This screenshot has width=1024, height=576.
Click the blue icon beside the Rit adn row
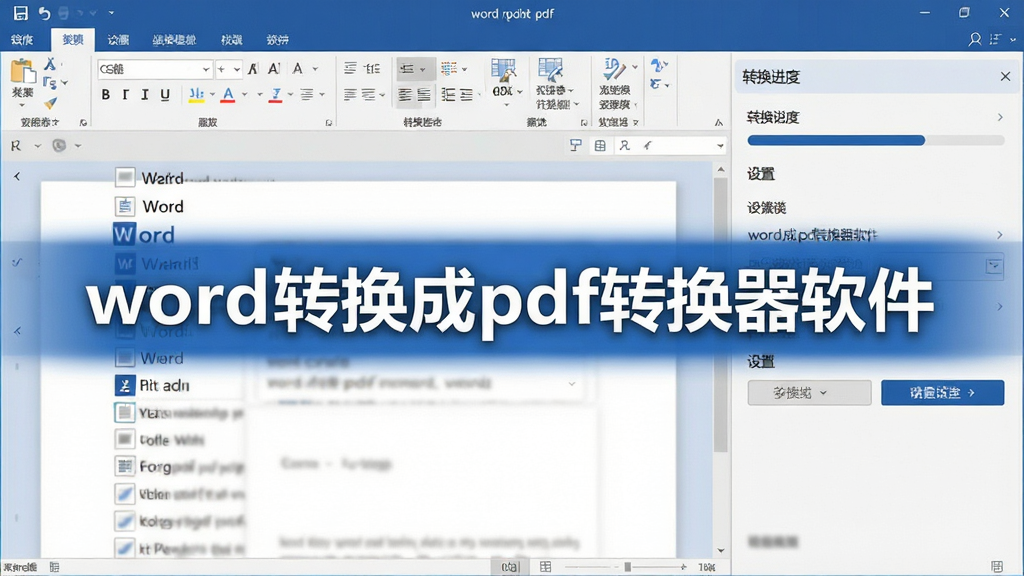125,385
